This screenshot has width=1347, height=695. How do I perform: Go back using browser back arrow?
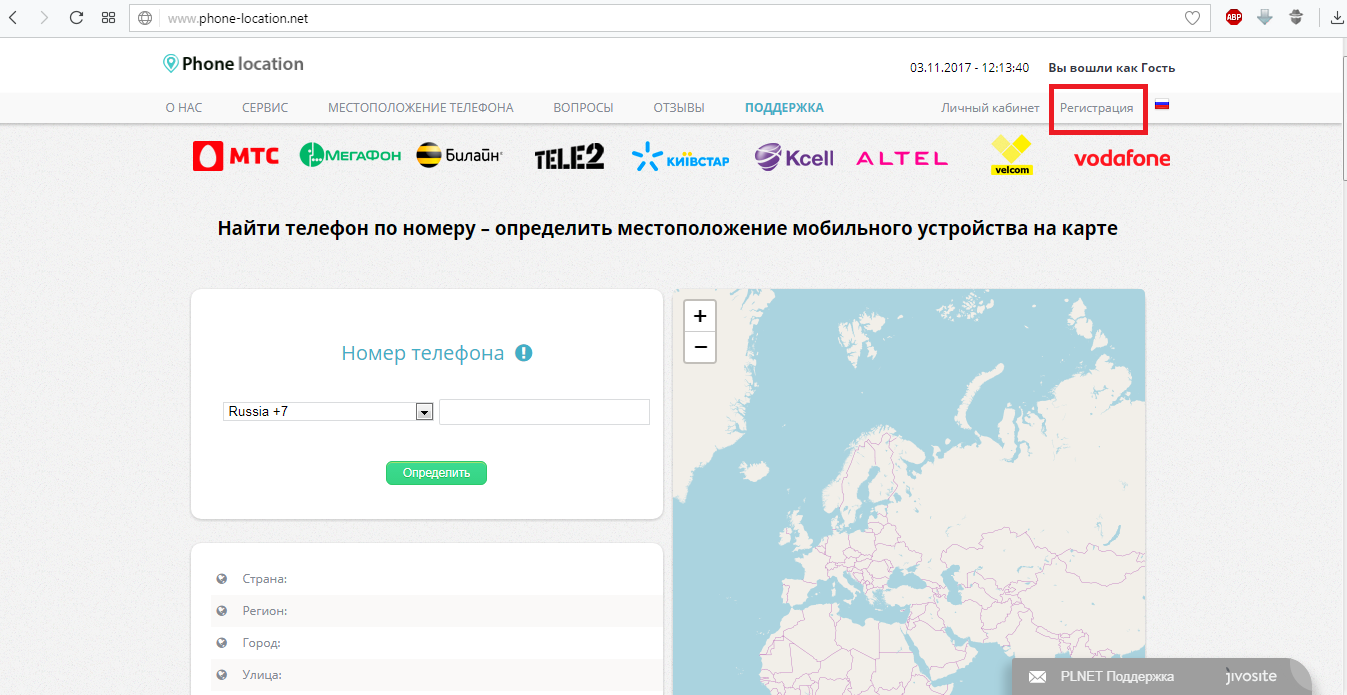(13, 18)
